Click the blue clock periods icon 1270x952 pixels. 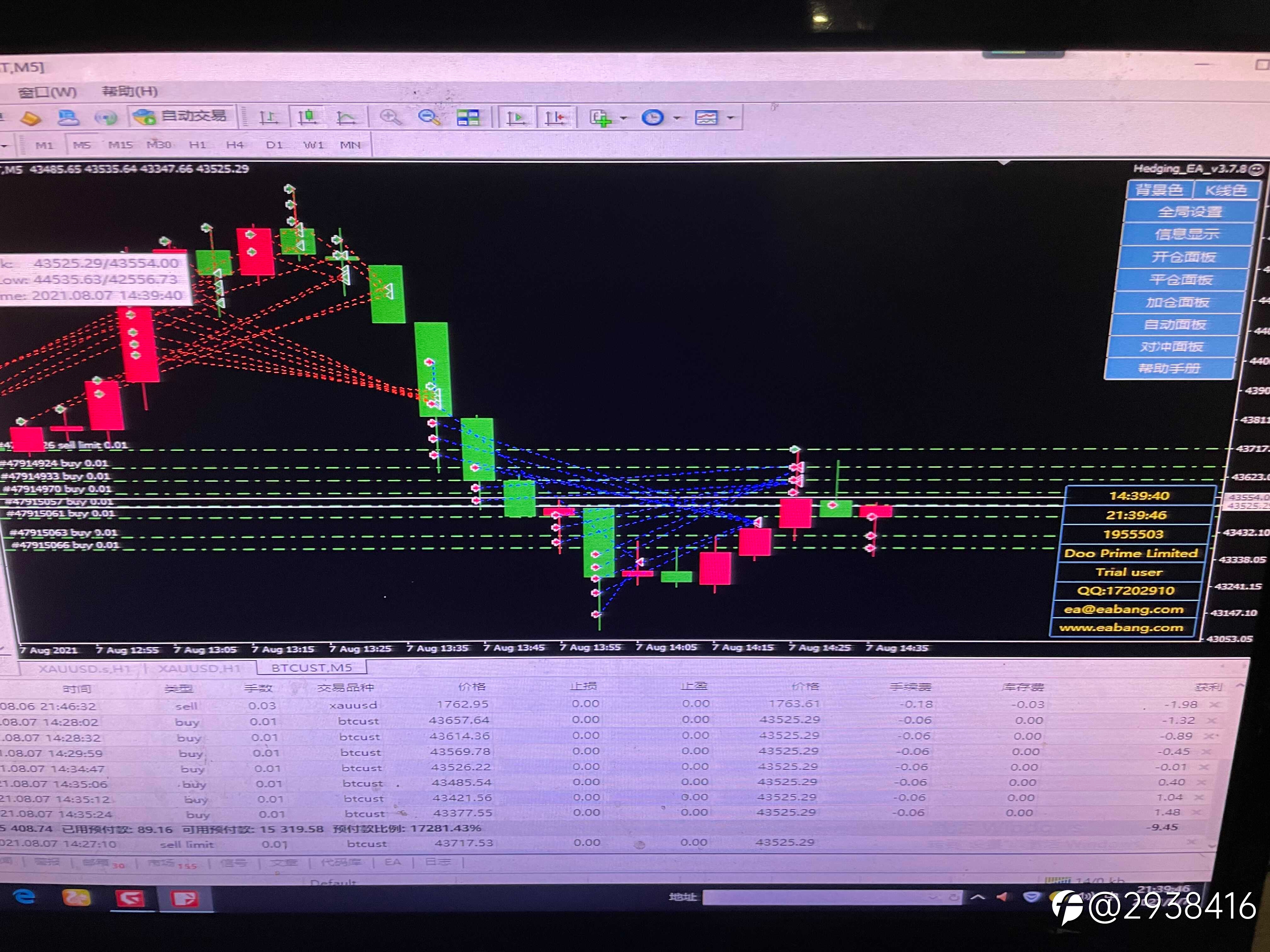653,118
